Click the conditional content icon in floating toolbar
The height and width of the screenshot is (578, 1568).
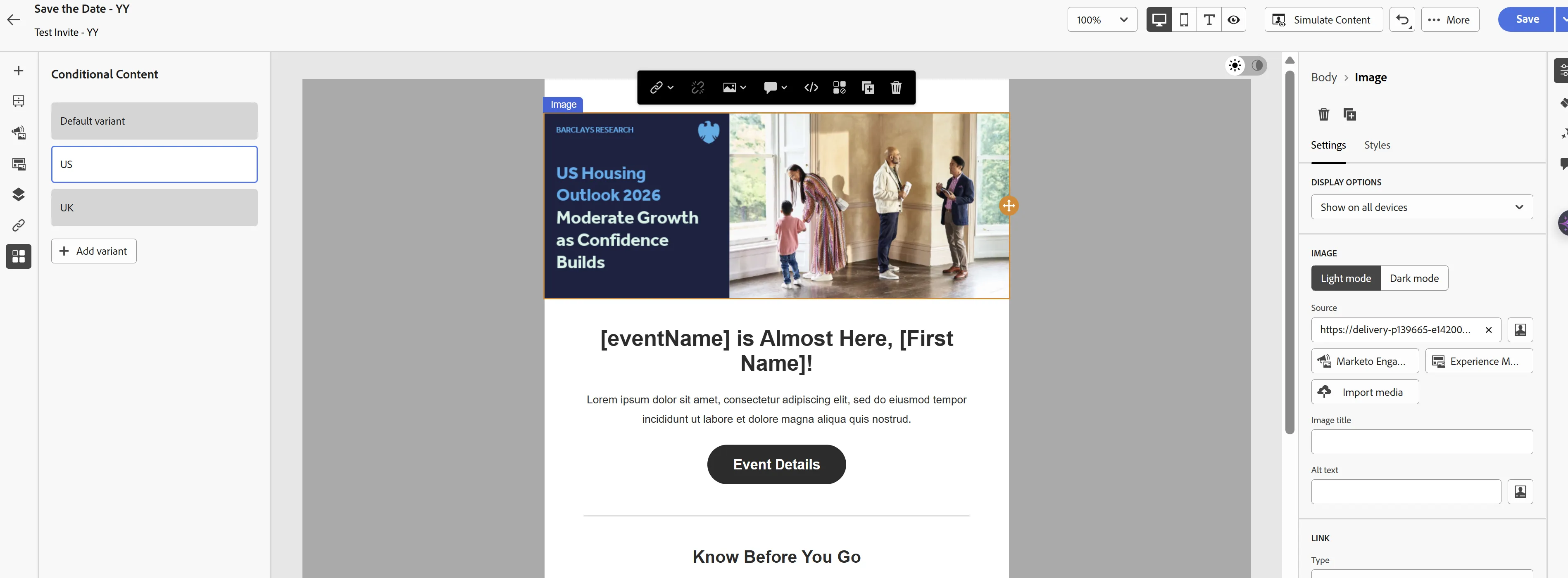click(x=840, y=88)
